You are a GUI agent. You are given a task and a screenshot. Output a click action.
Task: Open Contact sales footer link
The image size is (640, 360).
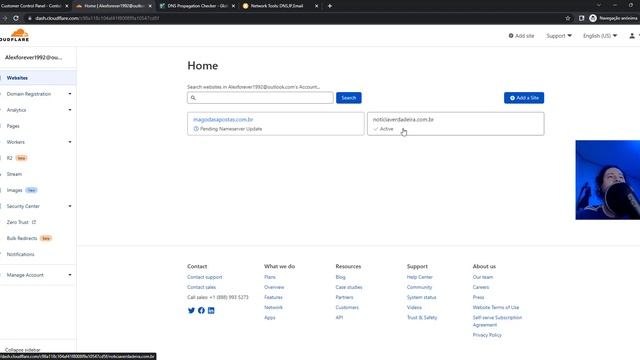pos(202,287)
